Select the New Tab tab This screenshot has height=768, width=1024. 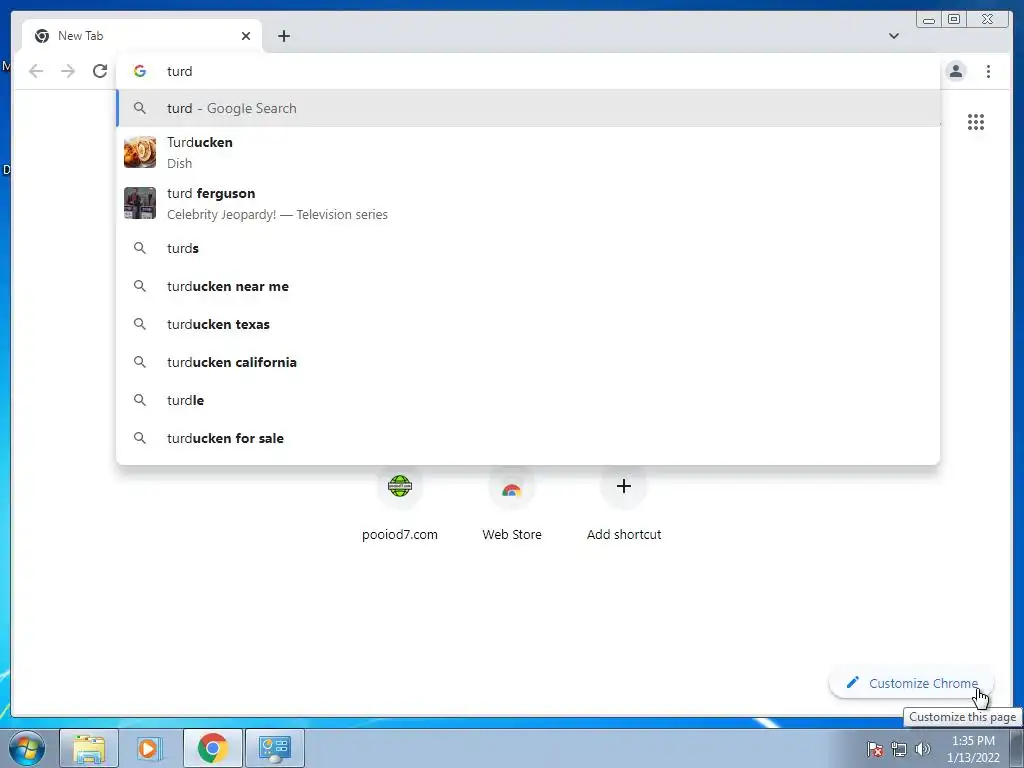142,36
